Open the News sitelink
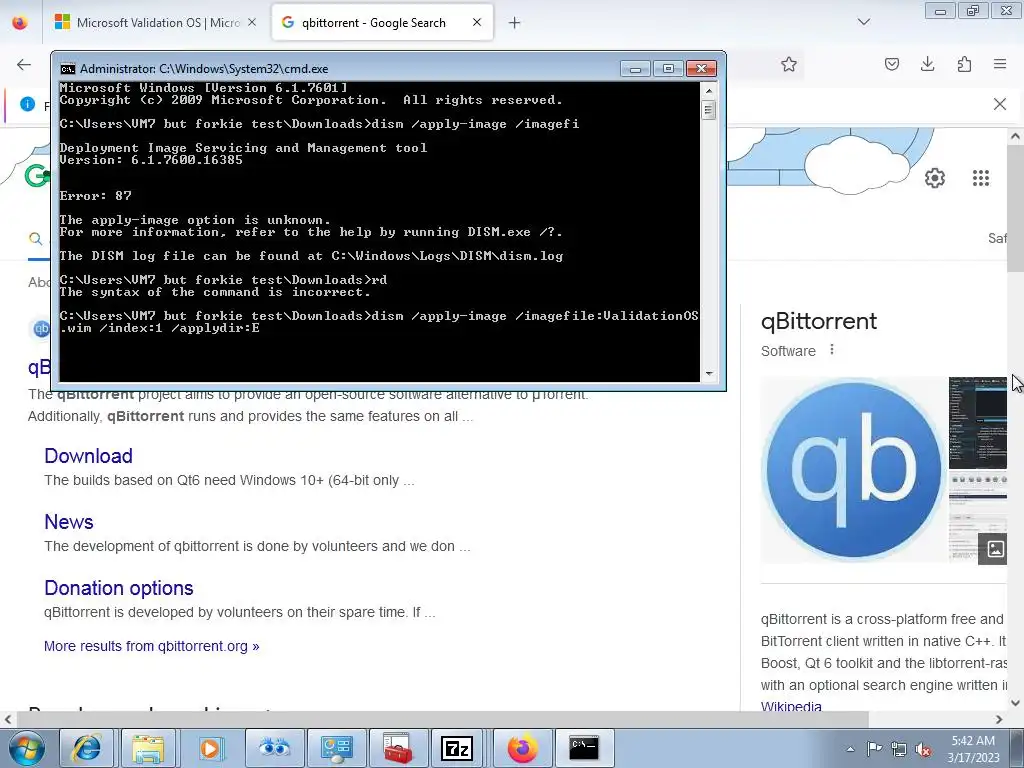The width and height of the screenshot is (1024, 768). [69, 522]
